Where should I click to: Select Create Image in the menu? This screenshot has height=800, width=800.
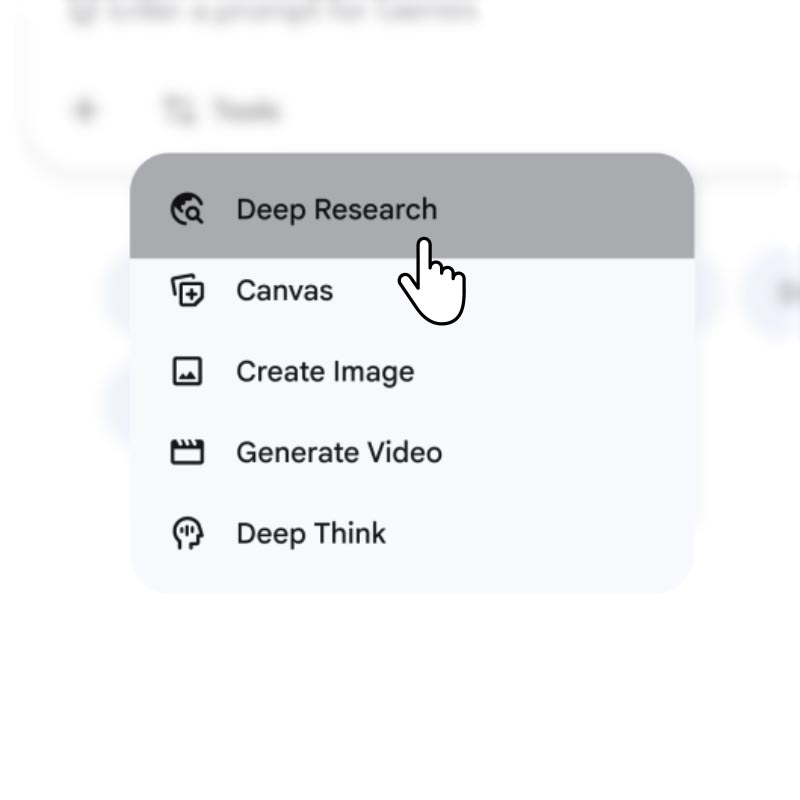[x=325, y=372]
